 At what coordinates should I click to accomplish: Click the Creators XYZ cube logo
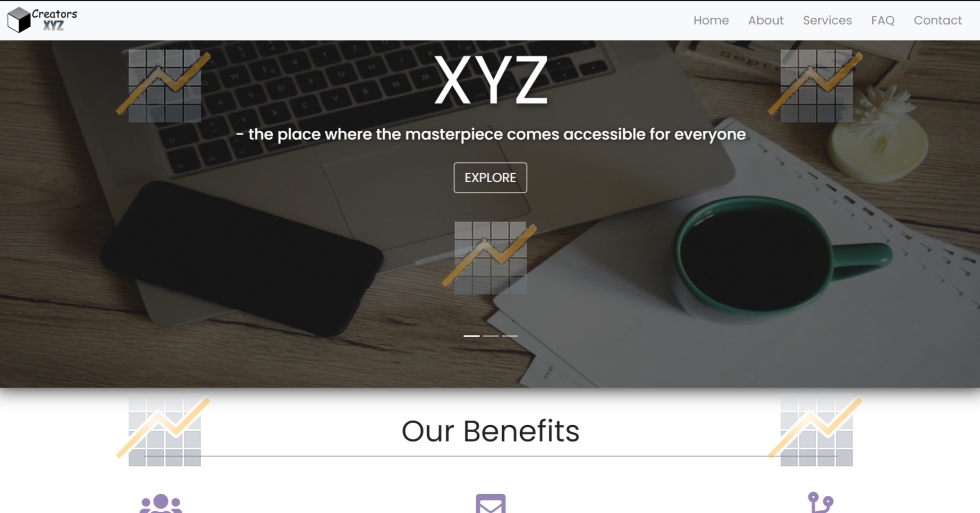42,20
